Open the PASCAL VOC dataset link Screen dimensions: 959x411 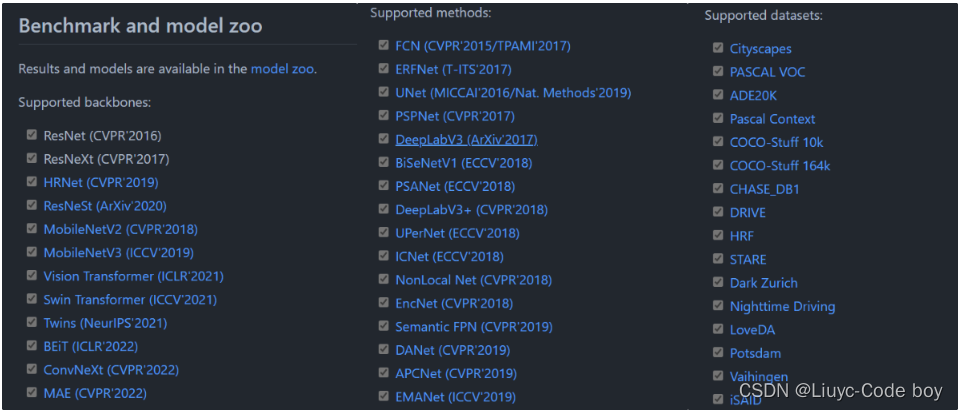pyautogui.click(x=768, y=72)
